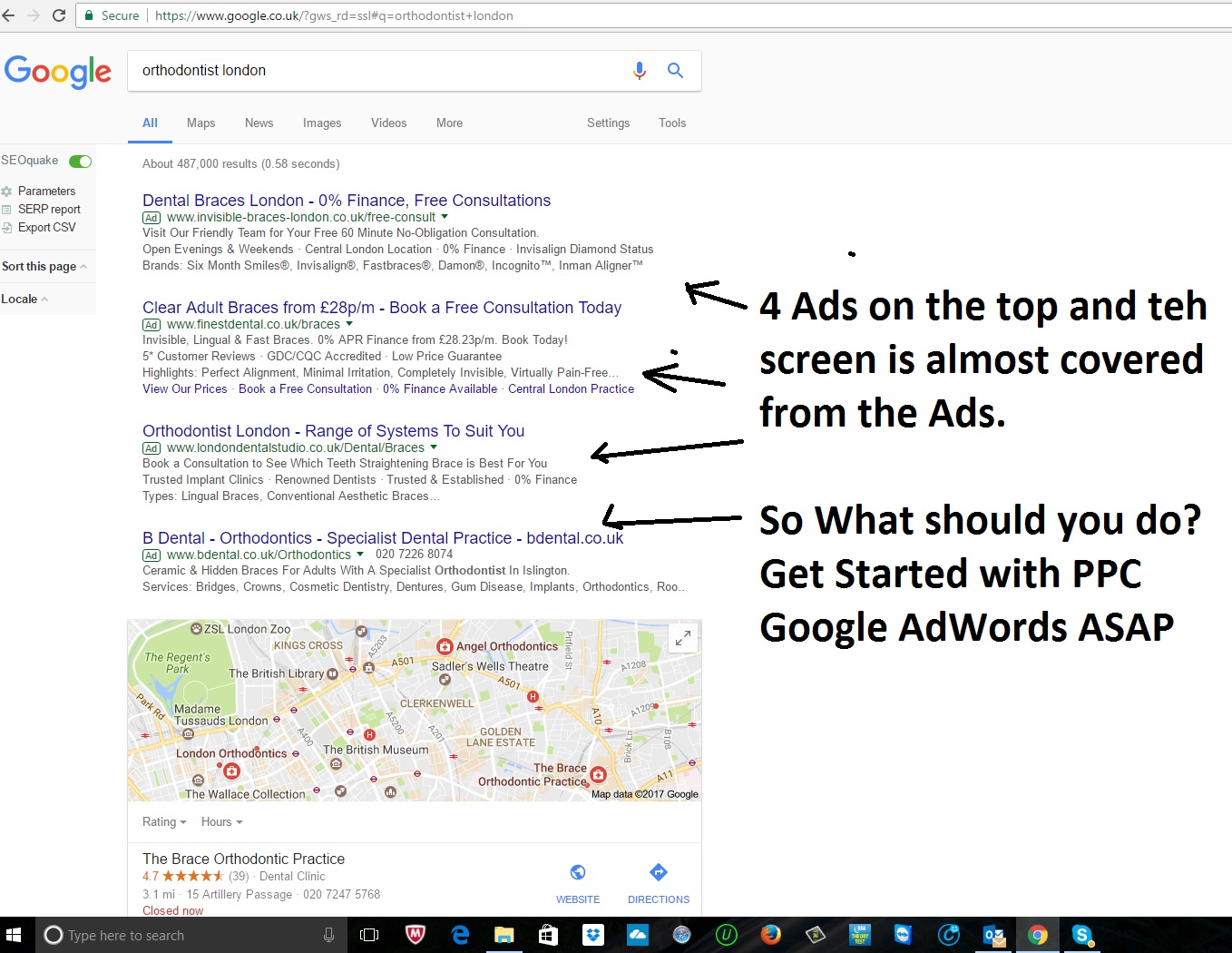
Task: Click the secure padlock site info
Action: click(x=89, y=15)
